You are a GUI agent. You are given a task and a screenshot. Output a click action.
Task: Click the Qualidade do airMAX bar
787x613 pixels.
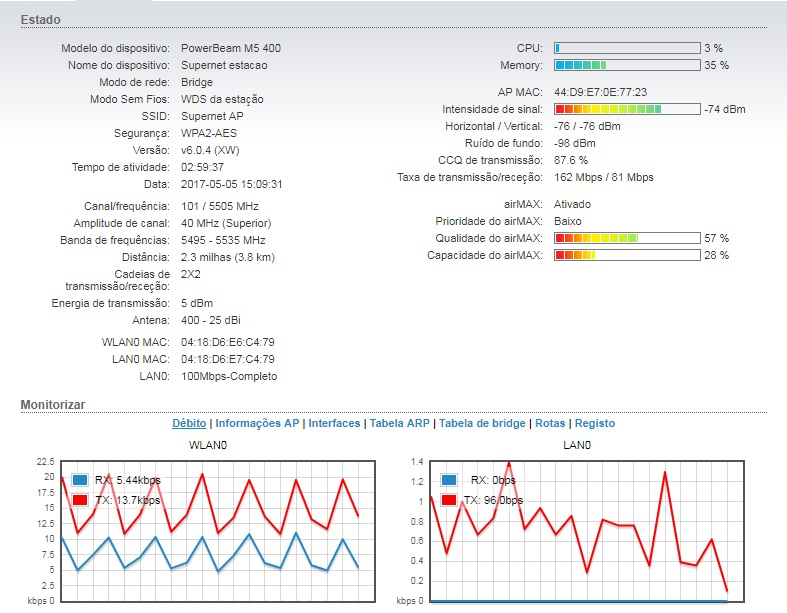(x=626, y=238)
